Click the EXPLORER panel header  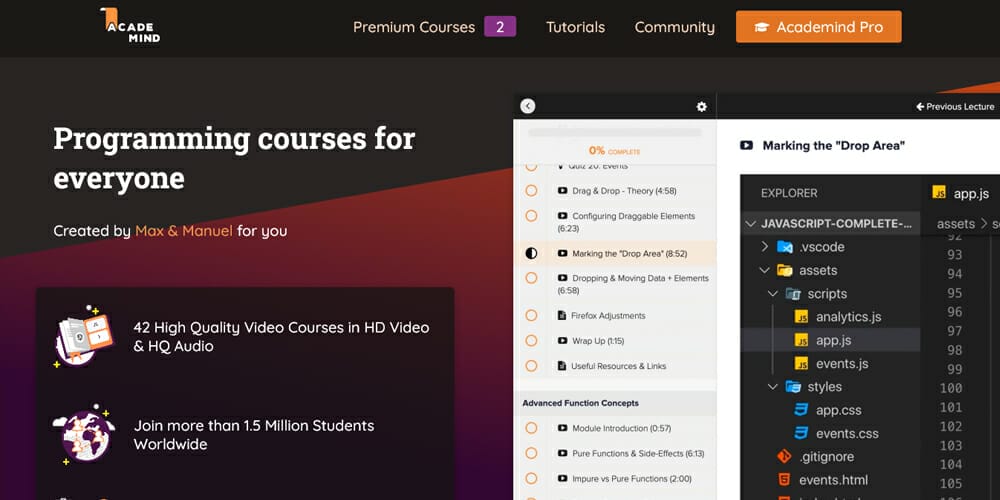tap(789, 193)
